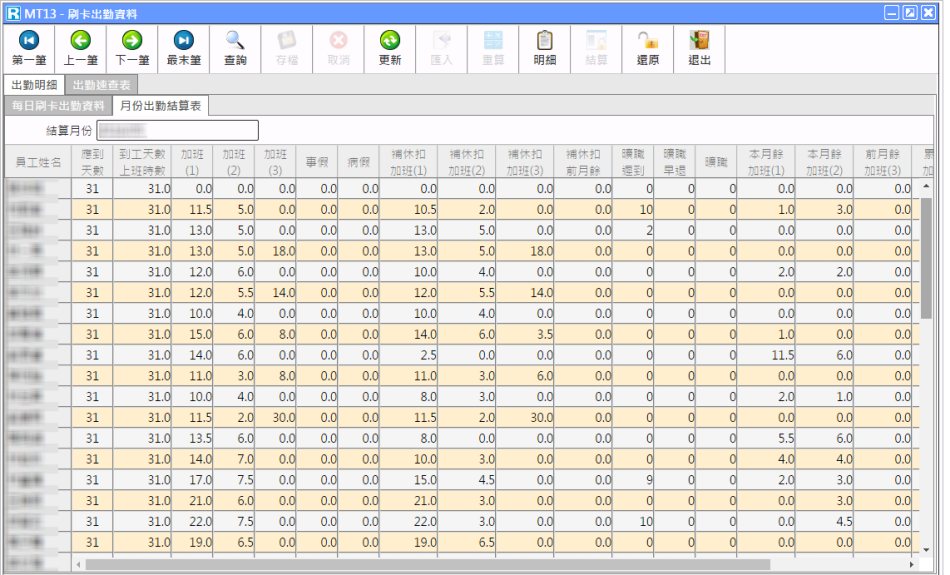Click the horizontal scrollbar thumb

(428, 564)
